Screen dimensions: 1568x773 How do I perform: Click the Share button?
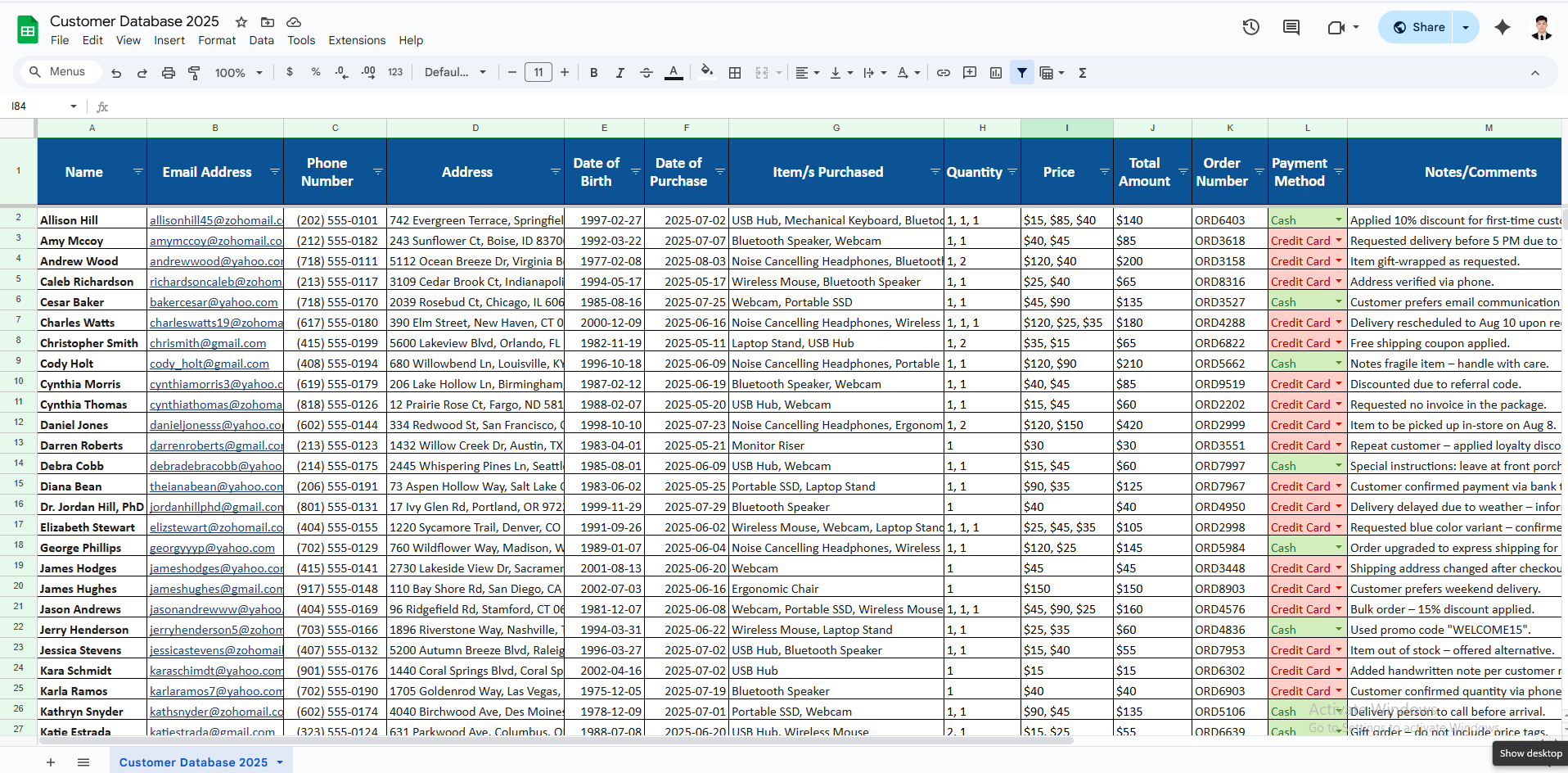1419,27
